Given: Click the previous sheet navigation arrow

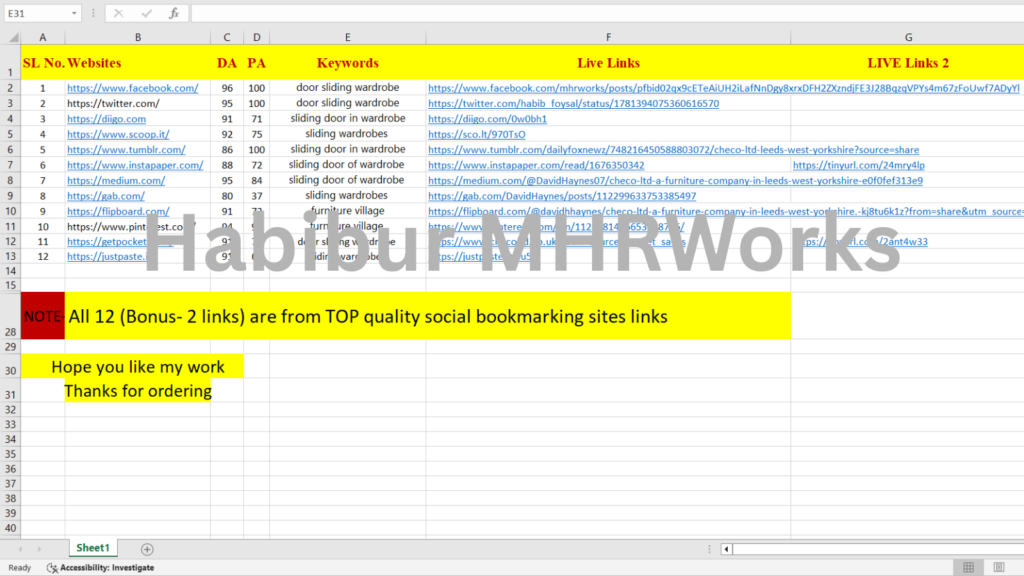Looking at the screenshot, I should 22,549.
